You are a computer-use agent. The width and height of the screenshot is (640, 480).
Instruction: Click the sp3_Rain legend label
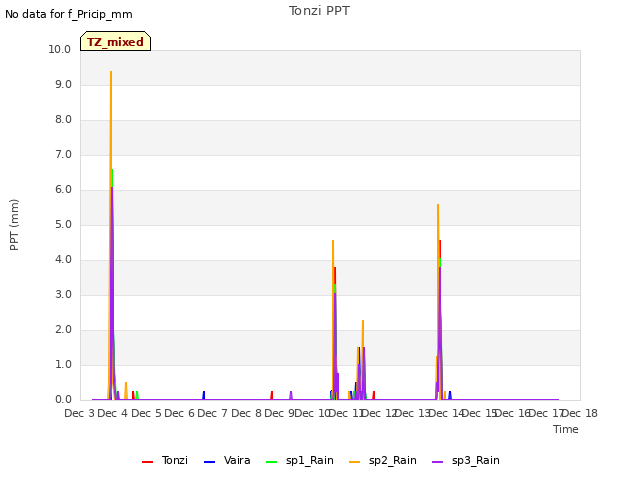(476, 460)
